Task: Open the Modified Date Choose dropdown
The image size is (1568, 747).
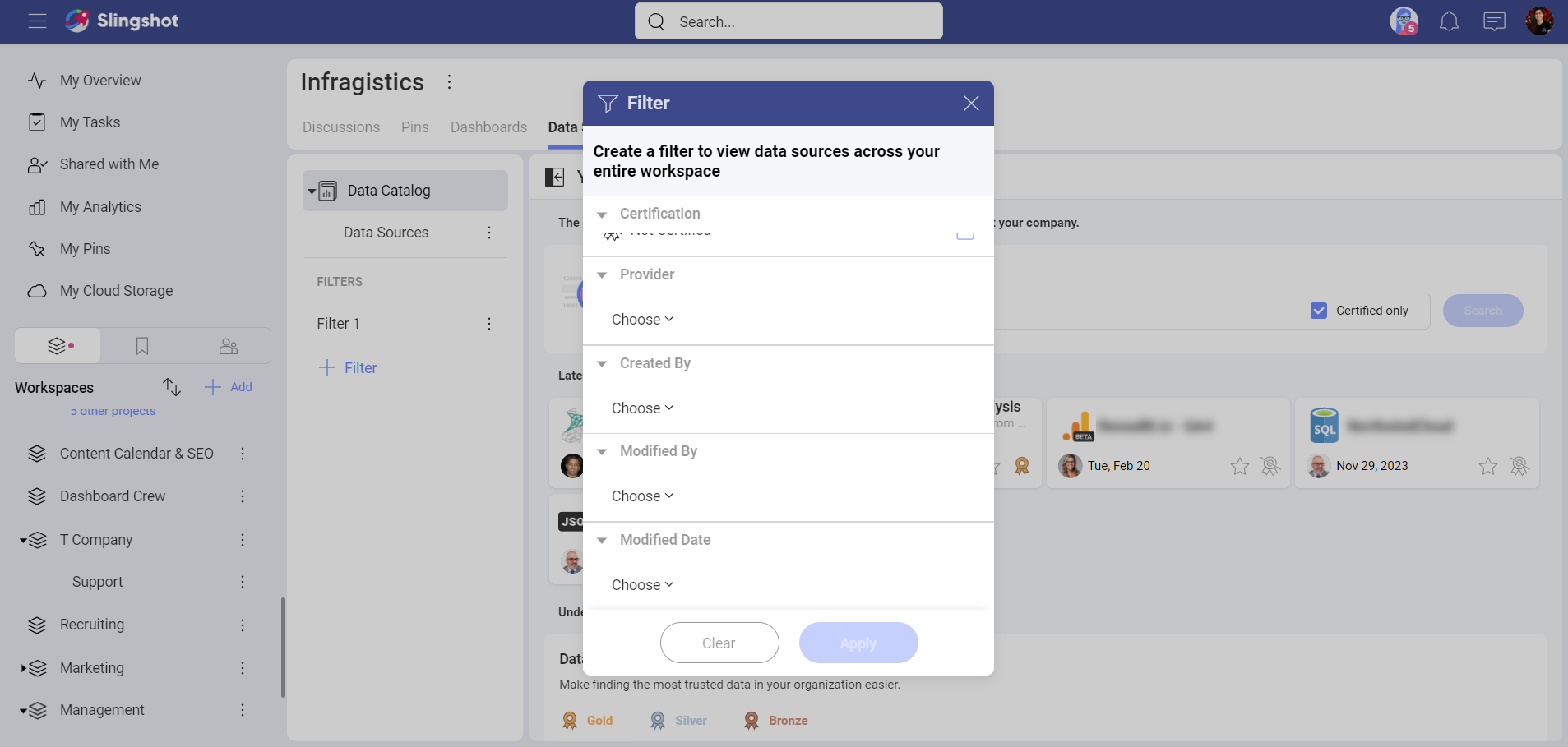Action: pyautogui.click(x=642, y=585)
